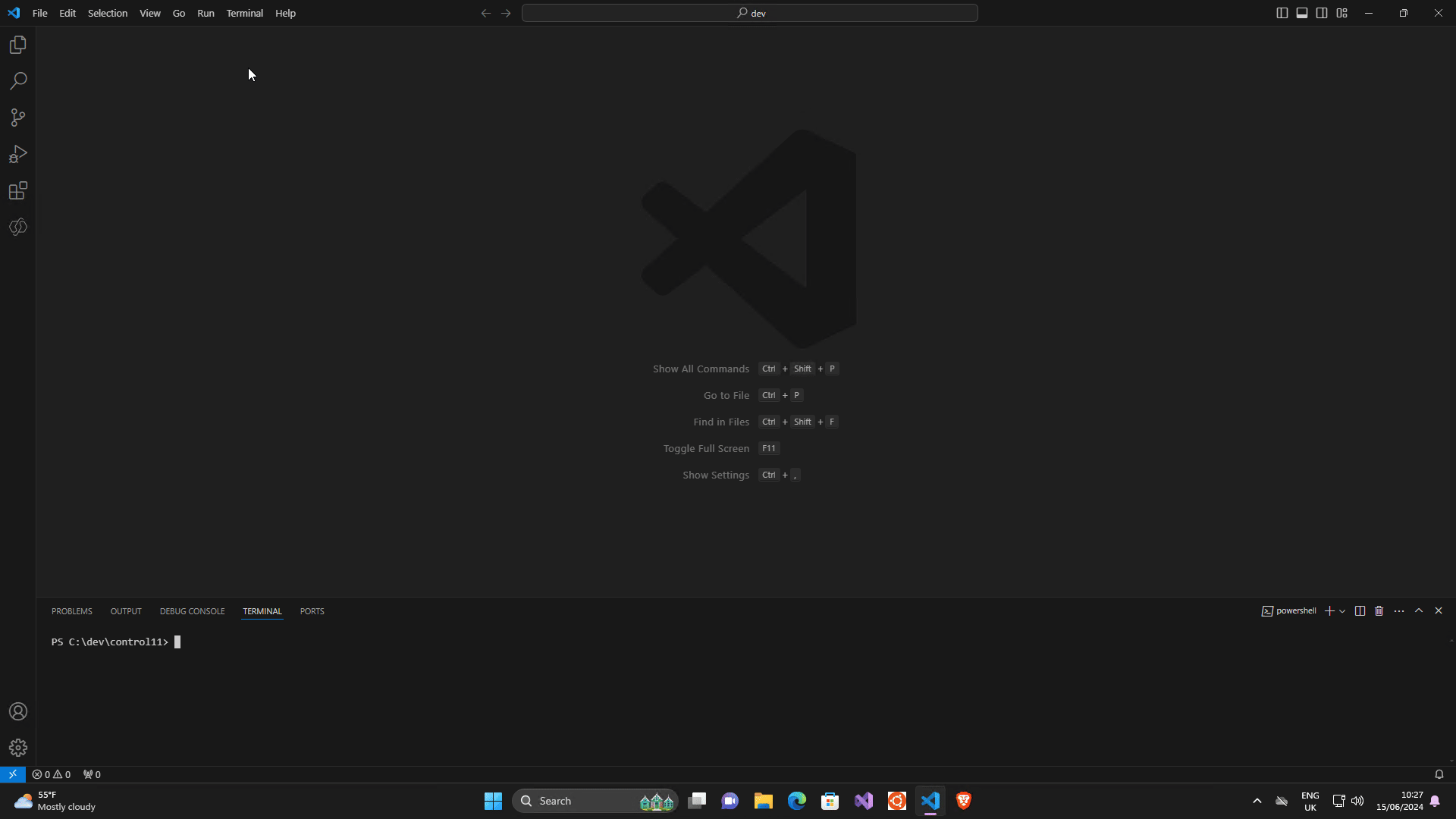
Task: Open Search from the activity bar
Action: pyautogui.click(x=17, y=80)
